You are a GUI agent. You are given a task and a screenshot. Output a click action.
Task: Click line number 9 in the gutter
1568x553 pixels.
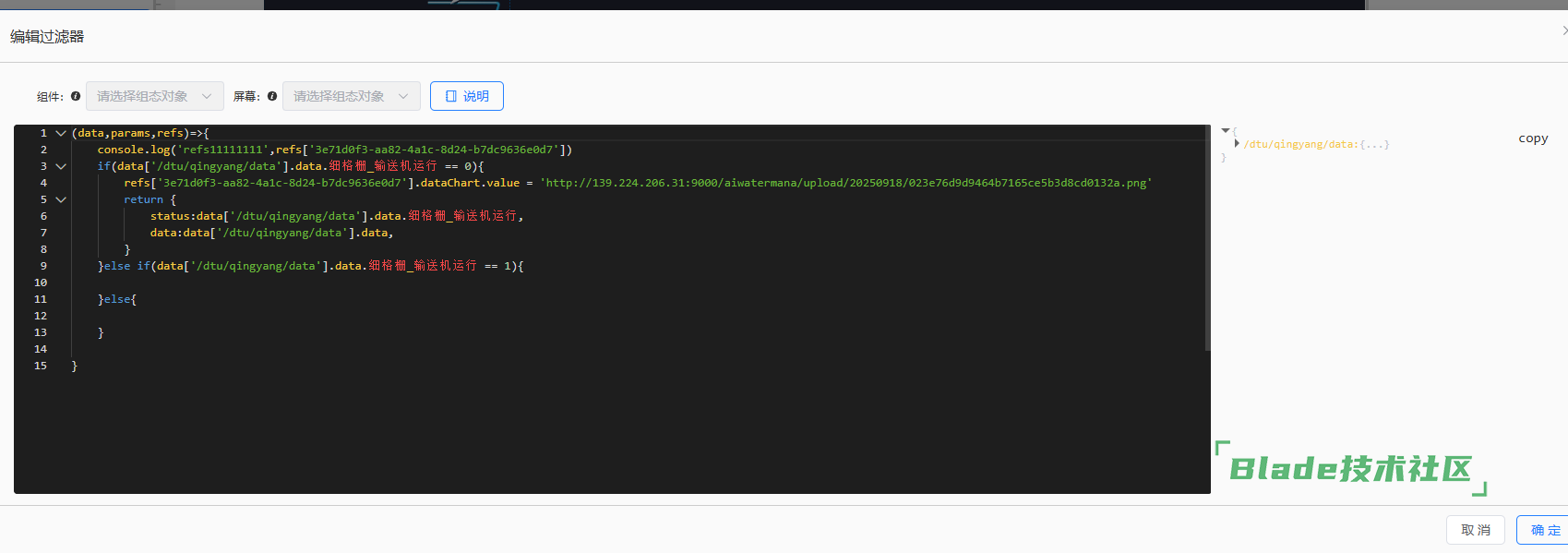pyautogui.click(x=42, y=266)
